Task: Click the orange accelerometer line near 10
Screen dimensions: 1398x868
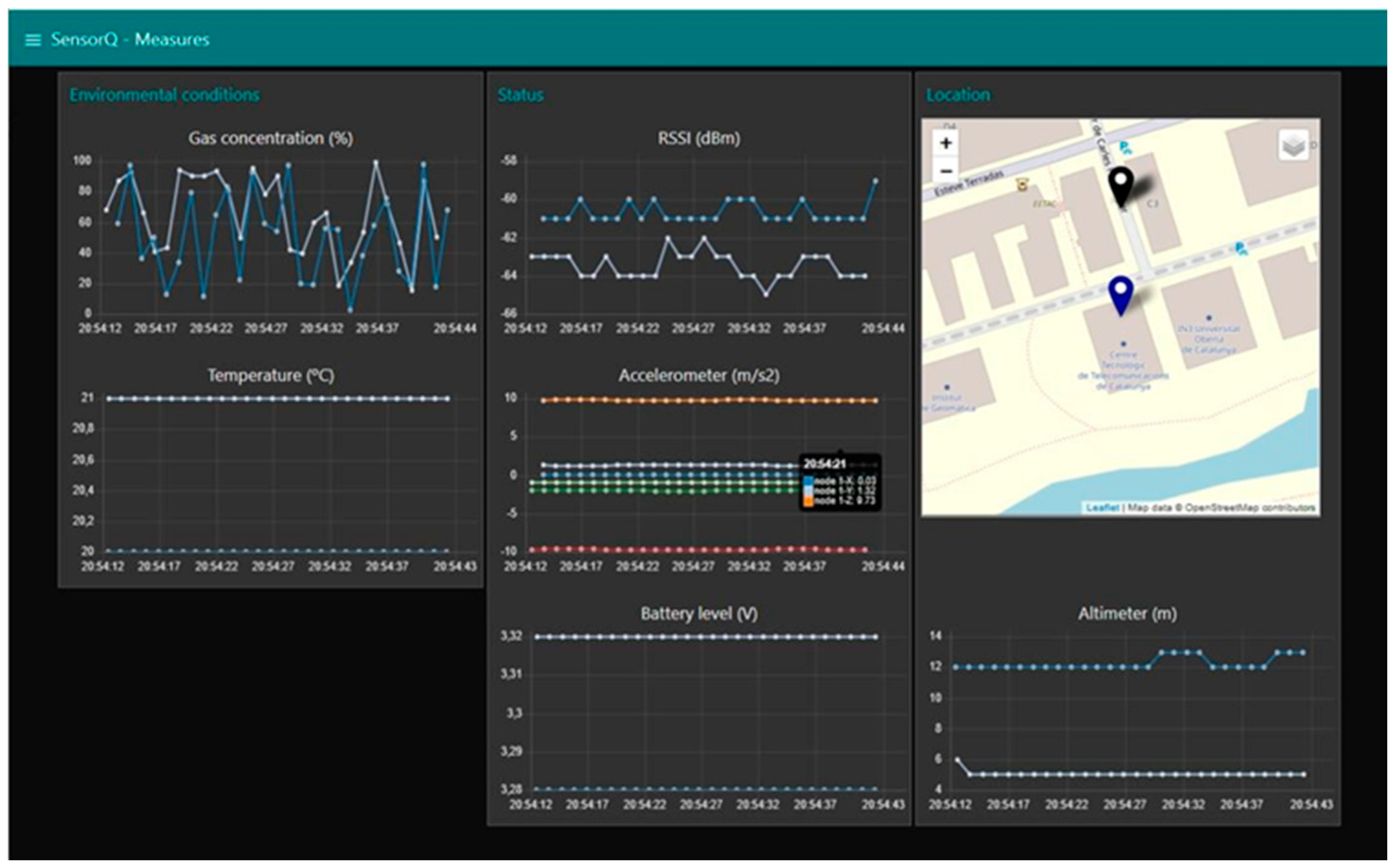Action: pos(689,400)
